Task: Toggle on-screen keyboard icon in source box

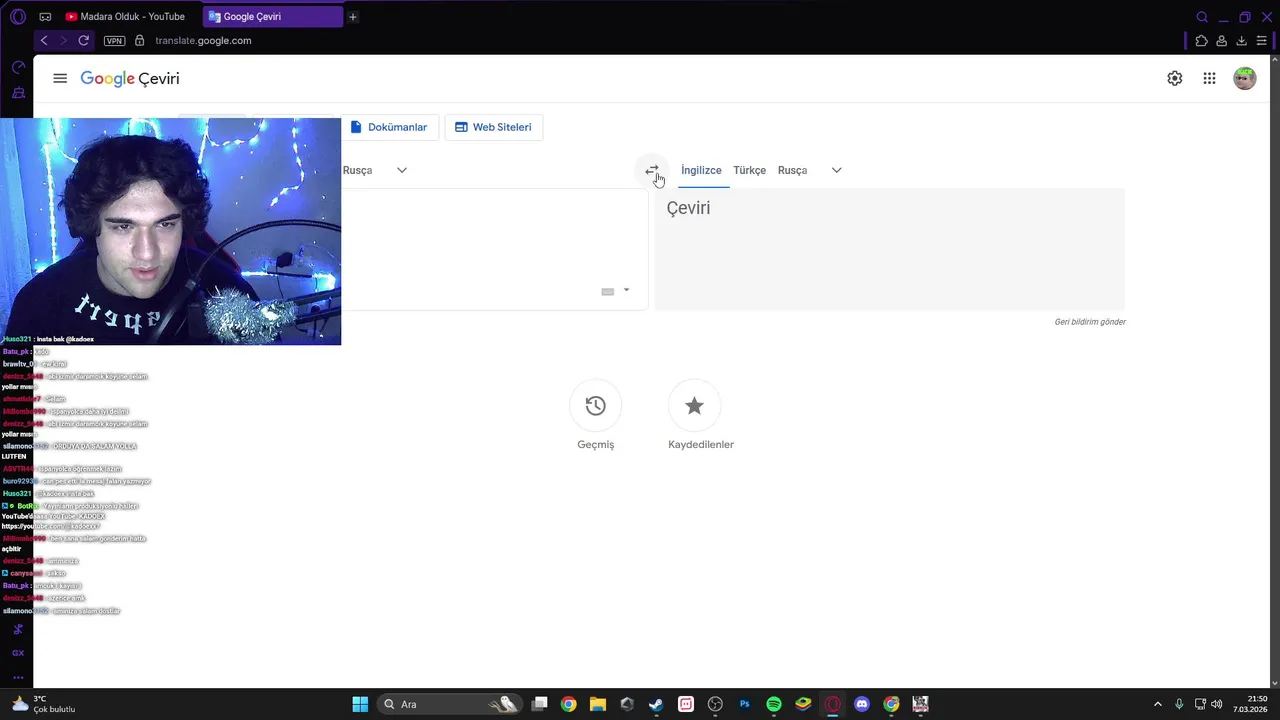Action: click(607, 291)
